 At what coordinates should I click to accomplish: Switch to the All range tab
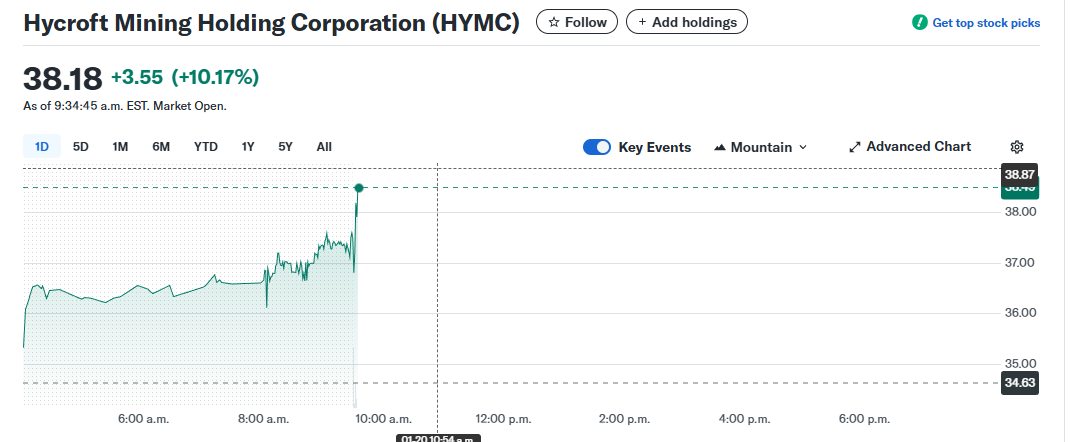coord(324,146)
